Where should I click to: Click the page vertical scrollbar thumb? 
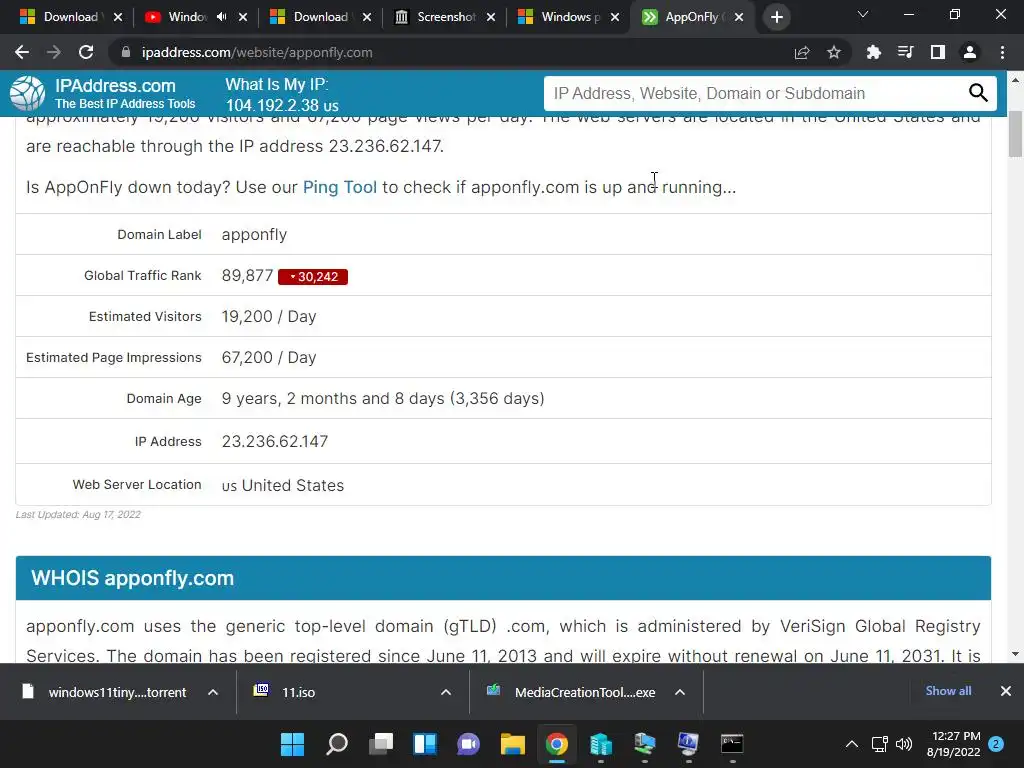1015,134
